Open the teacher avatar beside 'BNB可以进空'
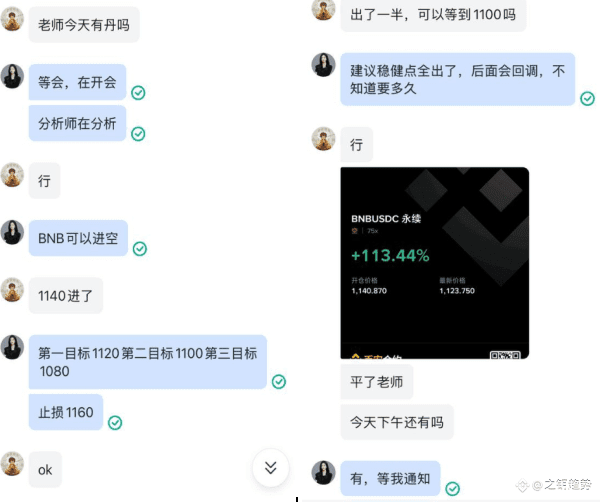Viewport: 600px width, 502px height. 12,232
